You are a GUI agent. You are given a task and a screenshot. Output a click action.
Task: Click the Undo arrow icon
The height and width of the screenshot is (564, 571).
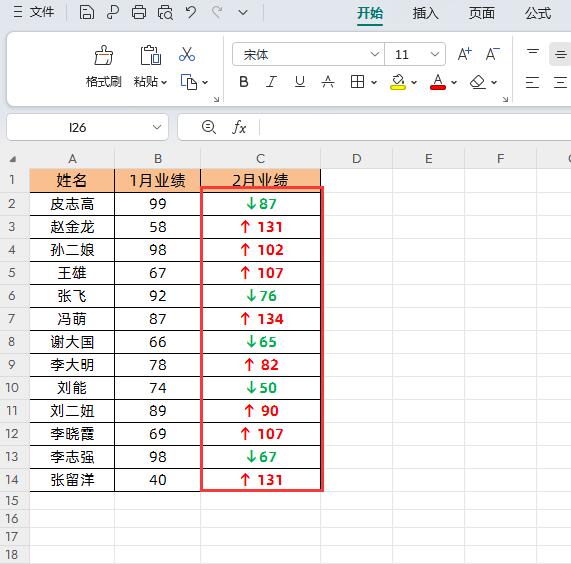(191, 12)
